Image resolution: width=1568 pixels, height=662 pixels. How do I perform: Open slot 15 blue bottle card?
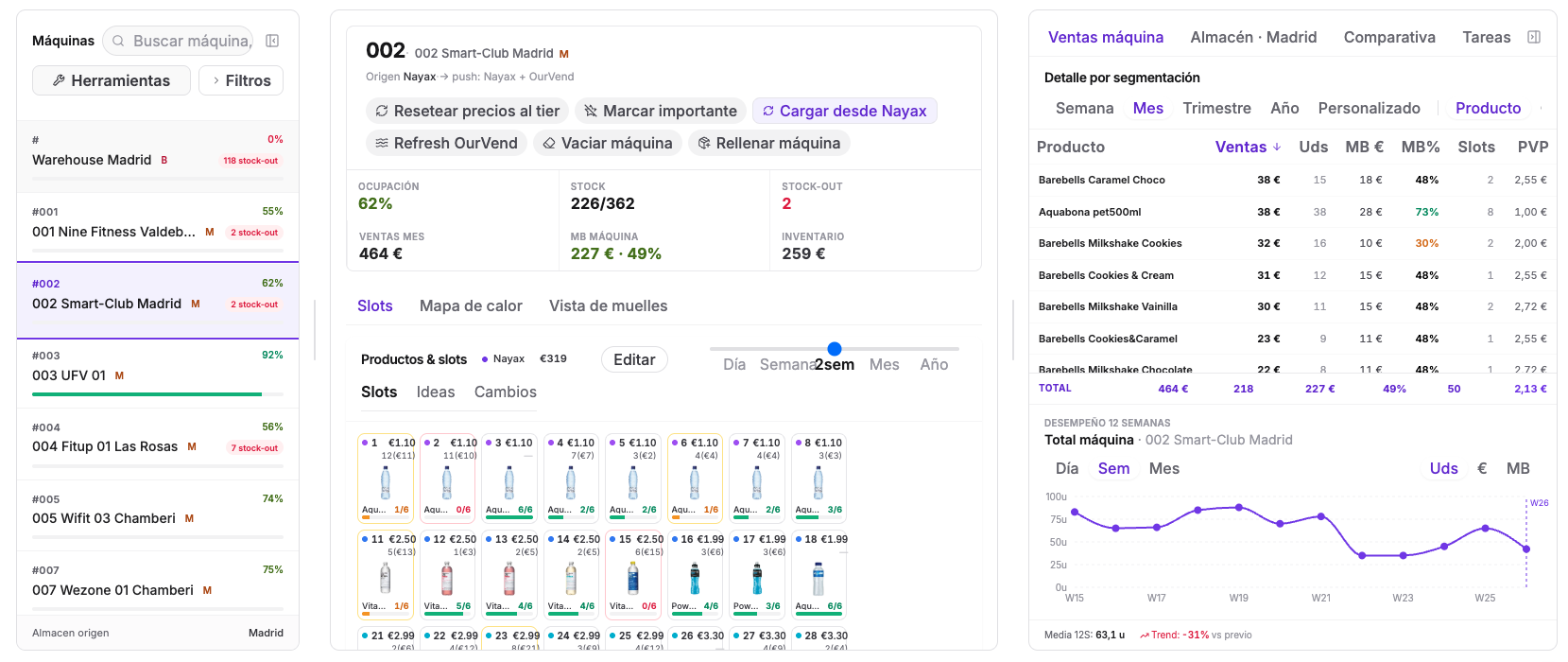coord(633,573)
